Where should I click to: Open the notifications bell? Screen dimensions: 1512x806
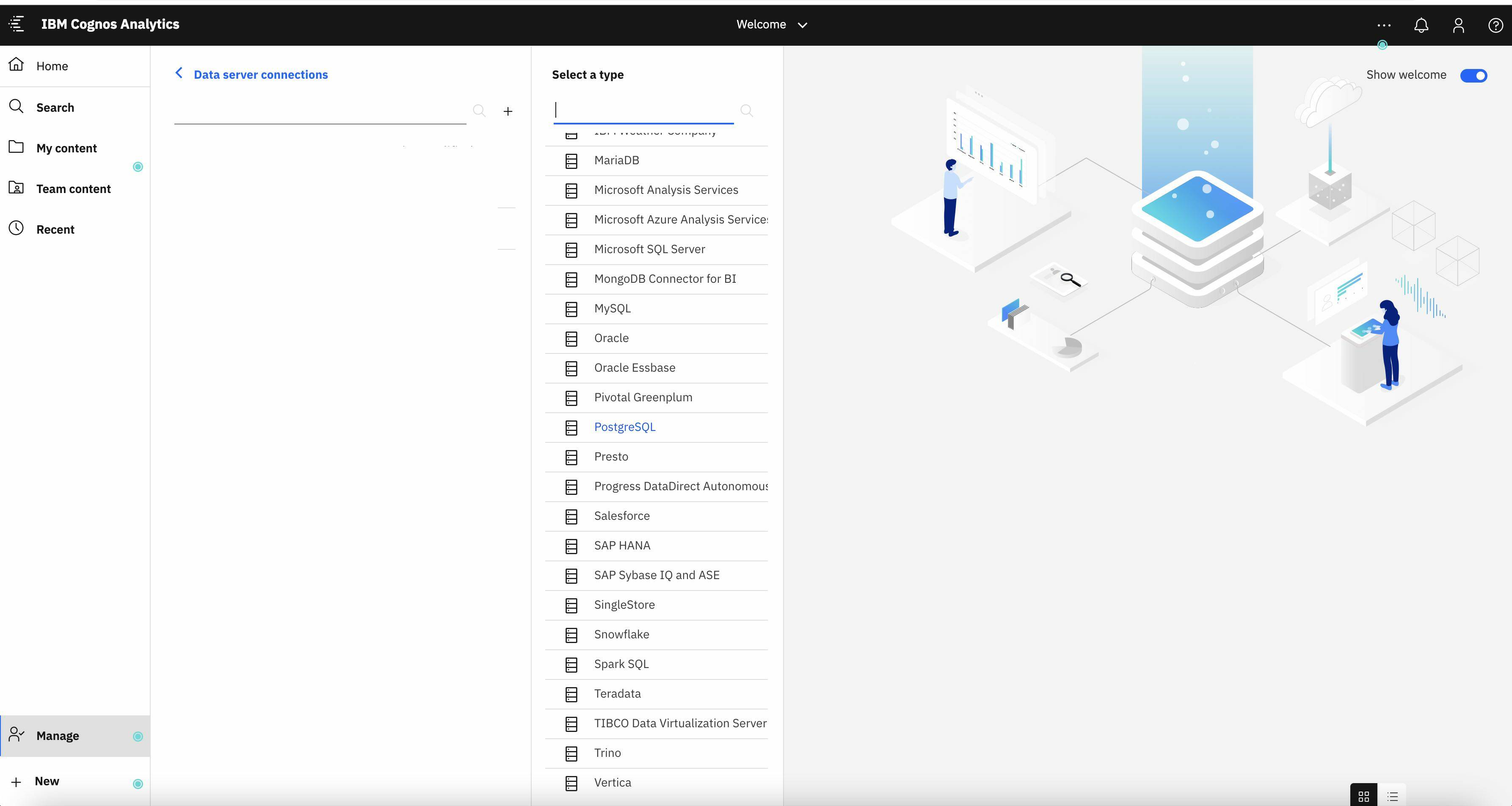tap(1421, 25)
